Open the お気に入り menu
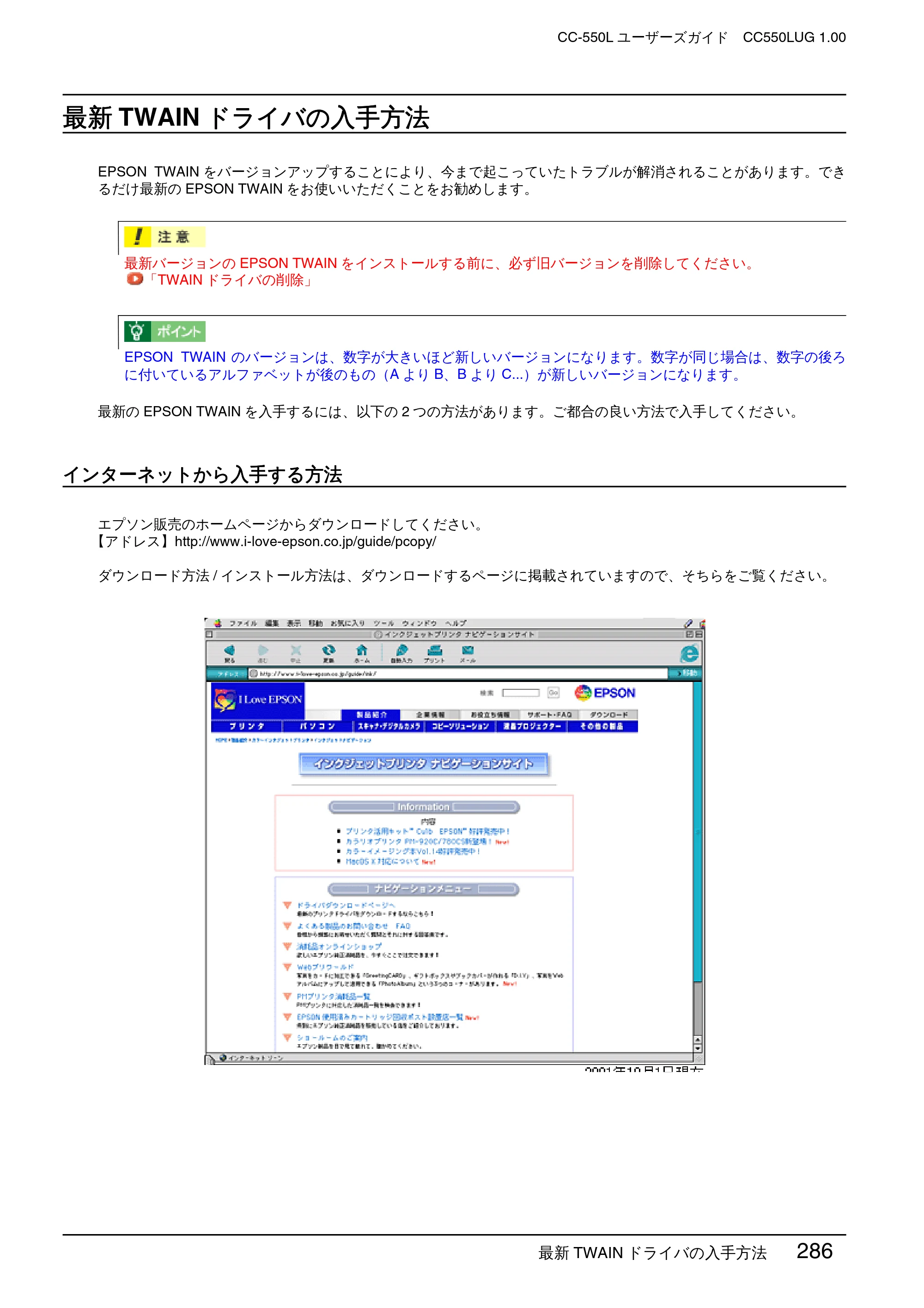This screenshot has width=924, height=1308. 348,623
